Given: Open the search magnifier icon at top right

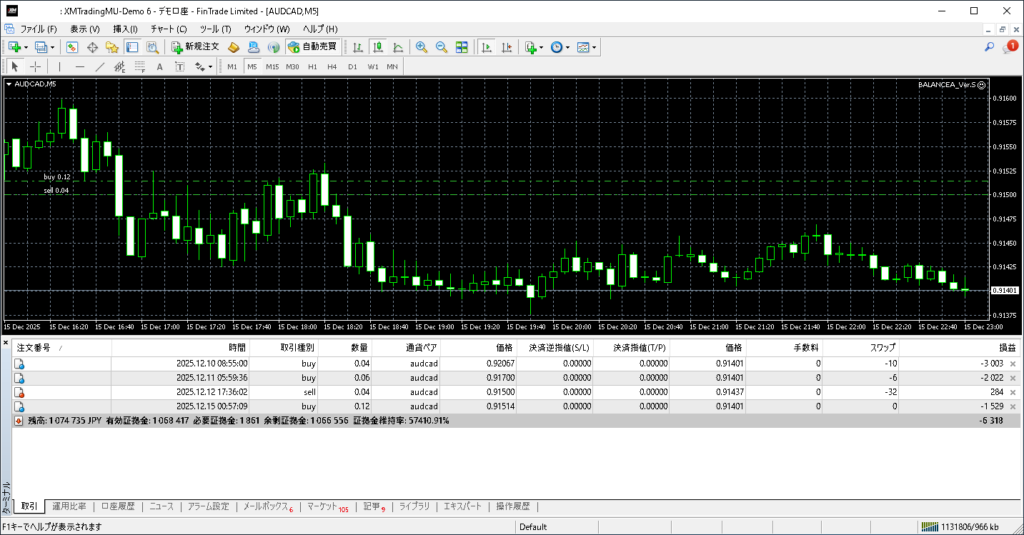Looking at the screenshot, I should 990,47.
